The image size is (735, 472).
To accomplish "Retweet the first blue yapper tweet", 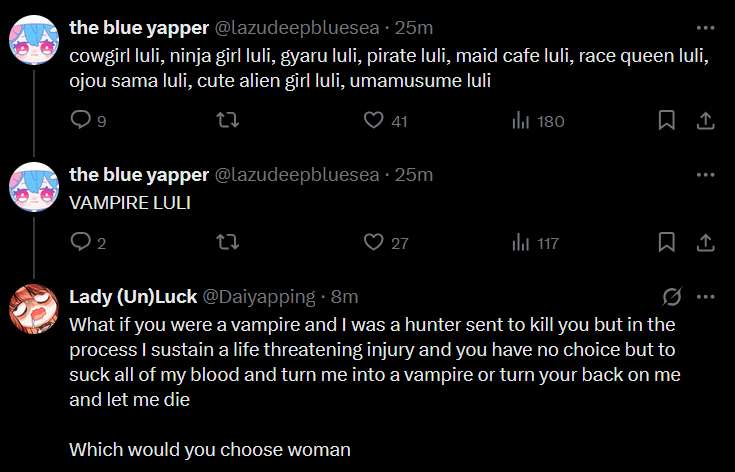I will pos(227,121).
